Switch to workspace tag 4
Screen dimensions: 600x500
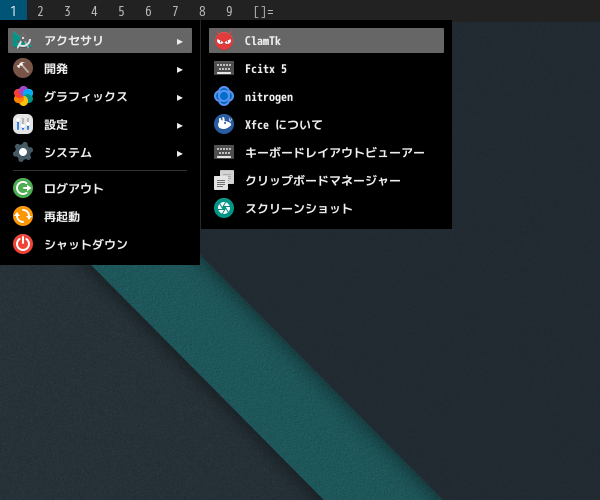coord(94,11)
